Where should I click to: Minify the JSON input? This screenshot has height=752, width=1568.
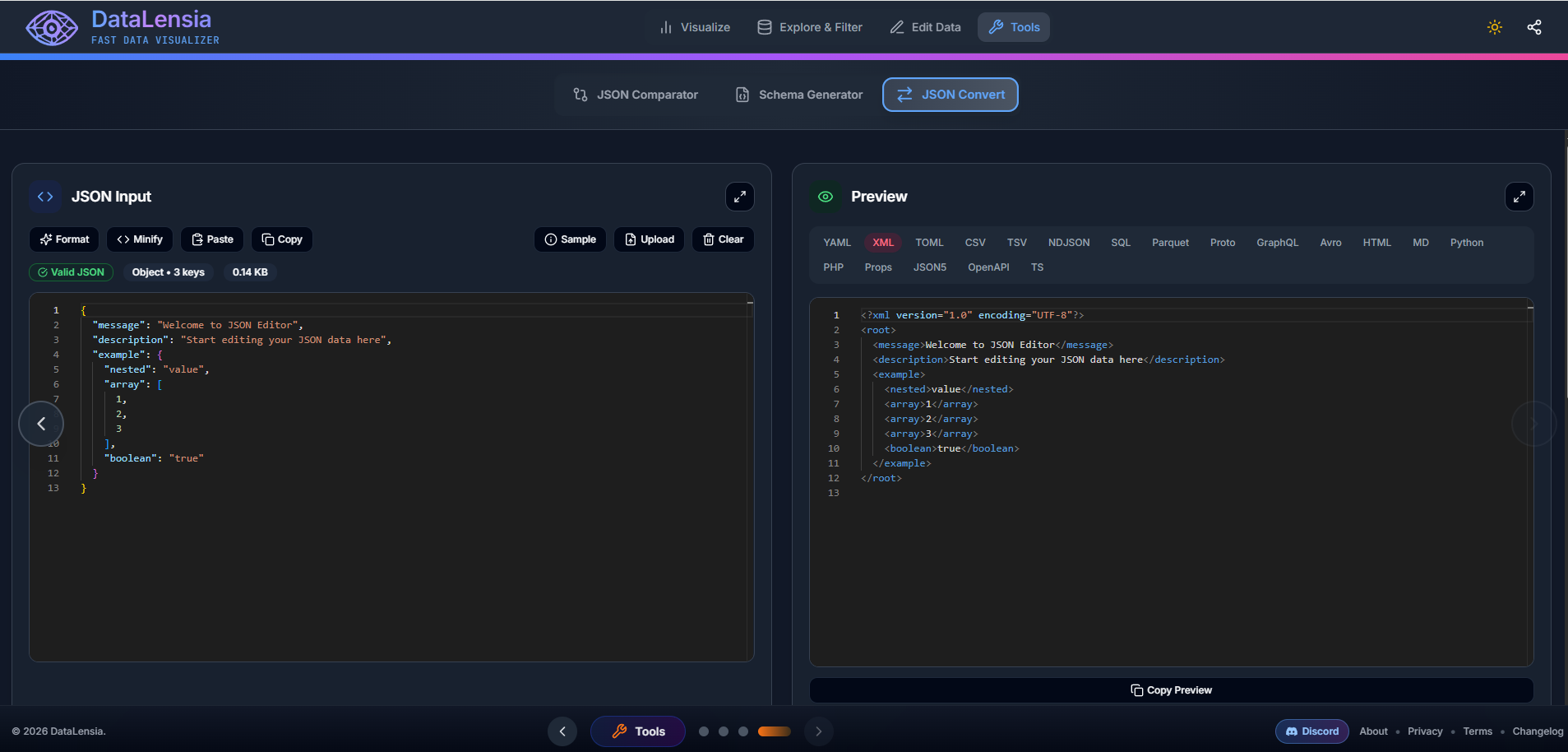click(x=140, y=239)
